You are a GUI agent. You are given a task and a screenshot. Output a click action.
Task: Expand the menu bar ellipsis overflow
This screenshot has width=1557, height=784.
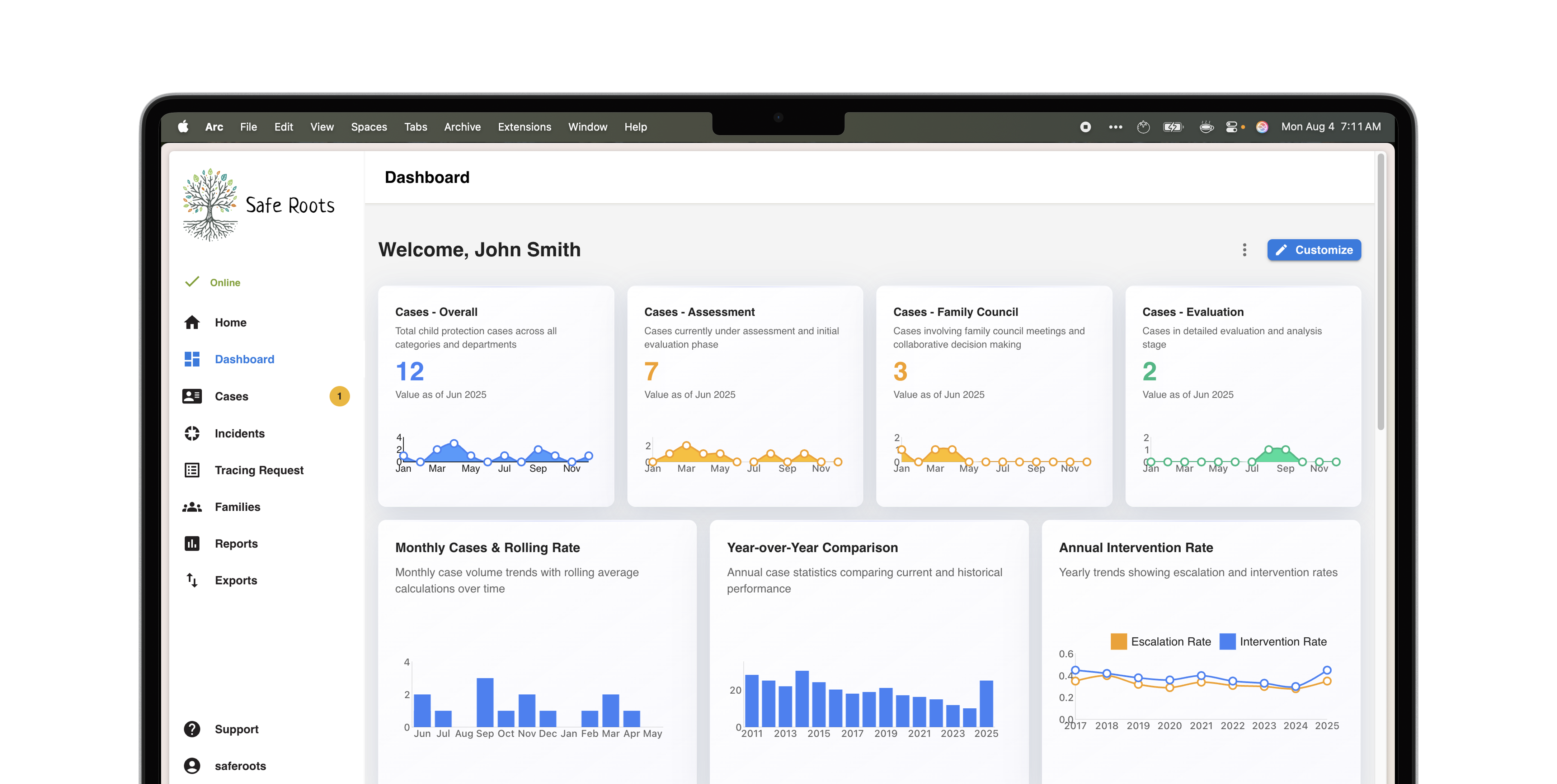pyautogui.click(x=1115, y=127)
